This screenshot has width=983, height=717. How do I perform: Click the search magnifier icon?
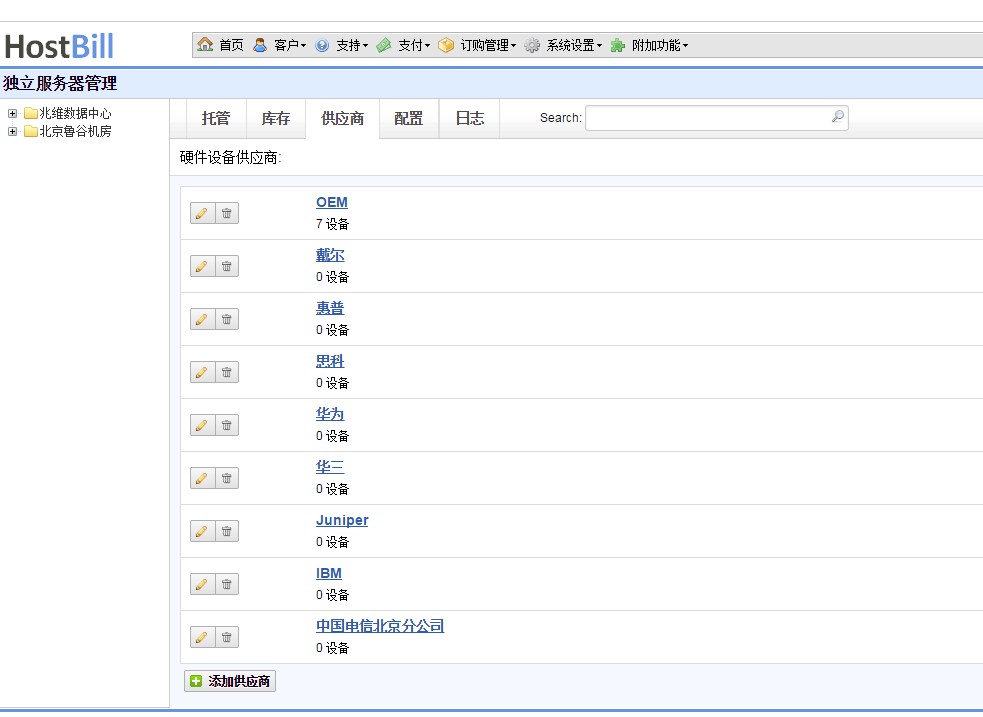(838, 117)
